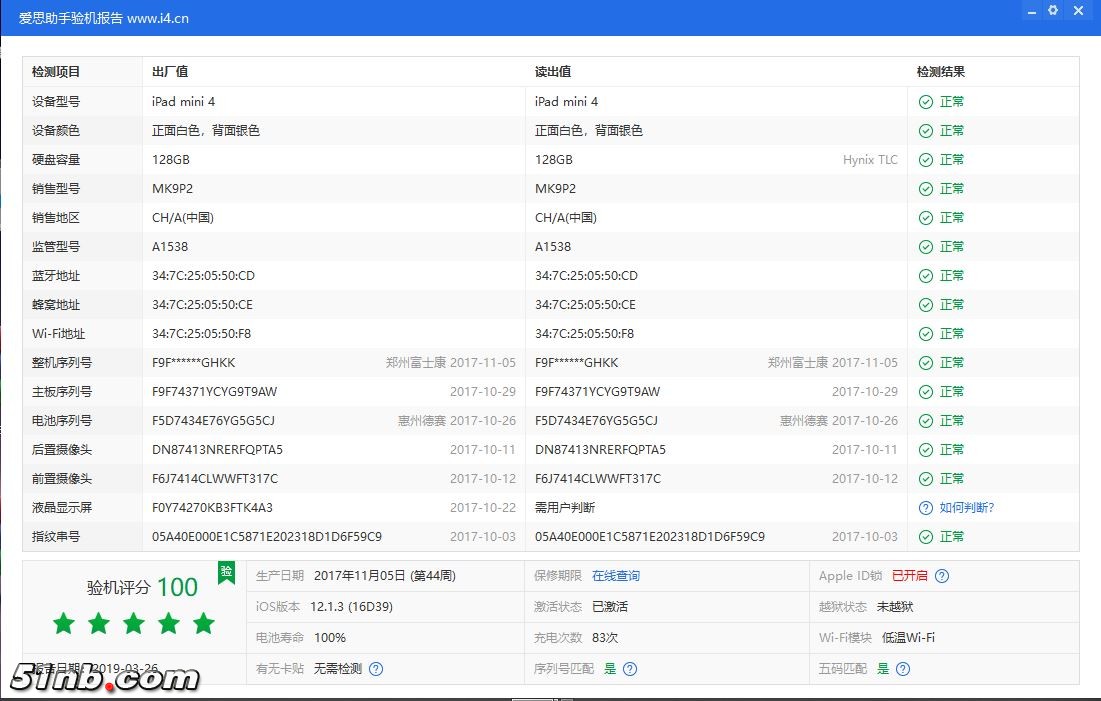Click help icon beside 五码匹配
This screenshot has width=1101, height=701.
903,669
